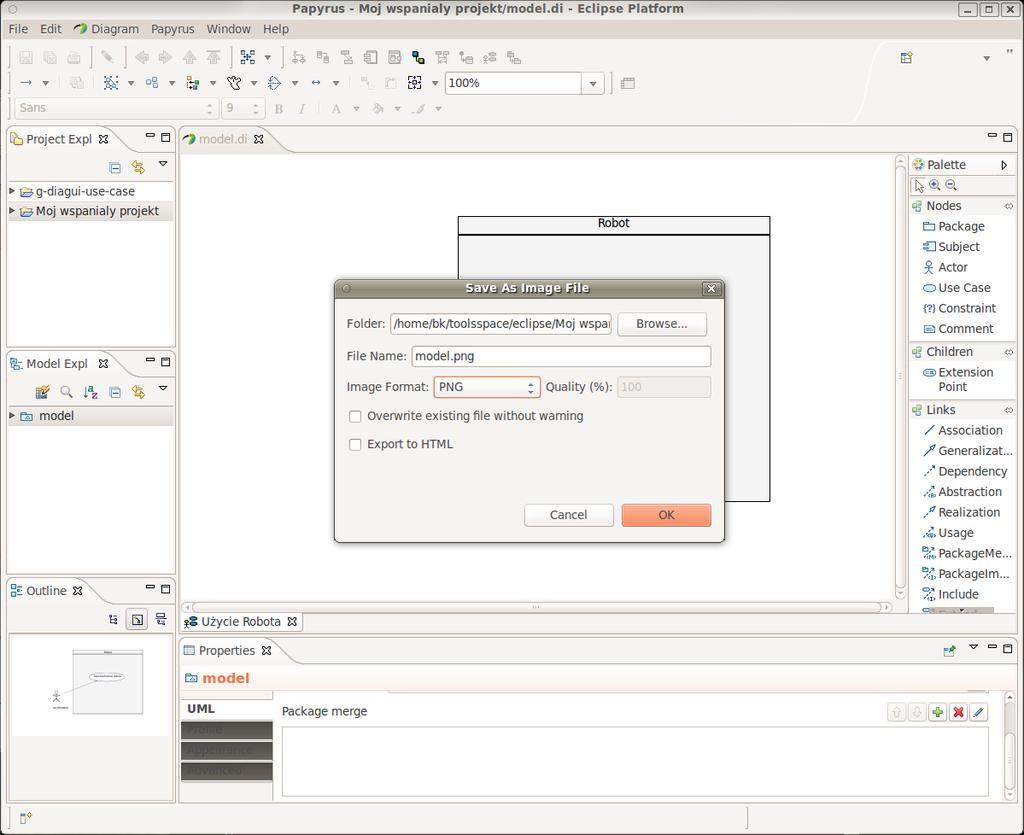Click Browse... button for folder
Image resolution: width=1024 pixels, height=835 pixels.
coord(662,324)
